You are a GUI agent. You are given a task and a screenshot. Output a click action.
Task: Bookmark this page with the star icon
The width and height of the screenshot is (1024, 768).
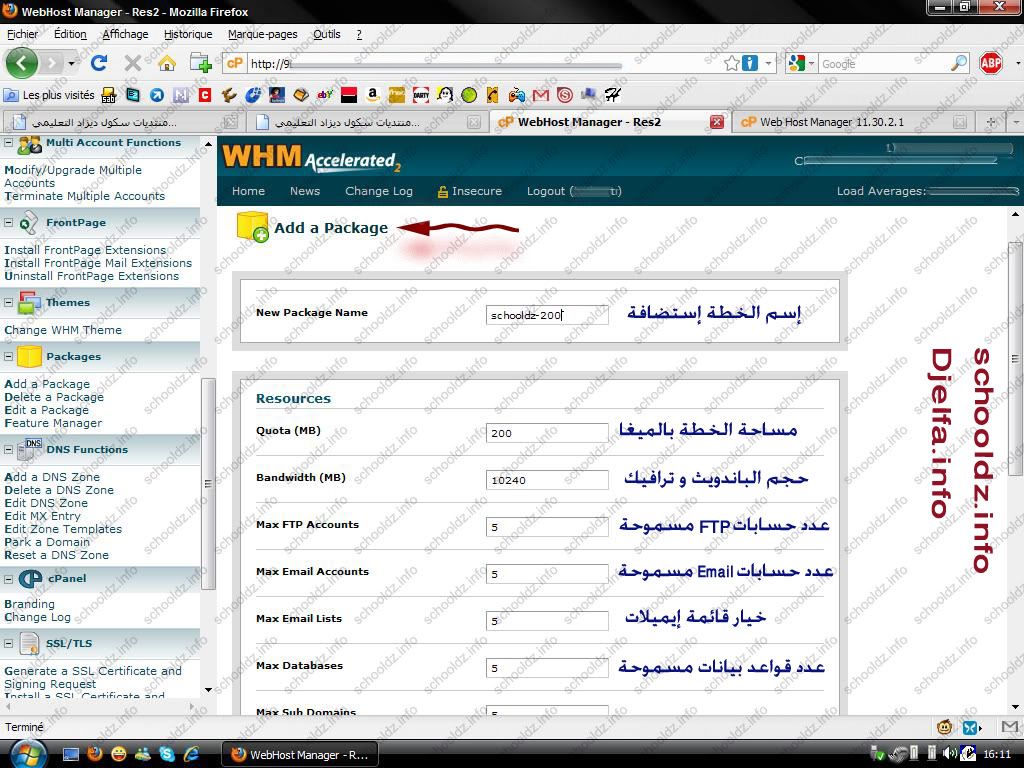[731, 63]
